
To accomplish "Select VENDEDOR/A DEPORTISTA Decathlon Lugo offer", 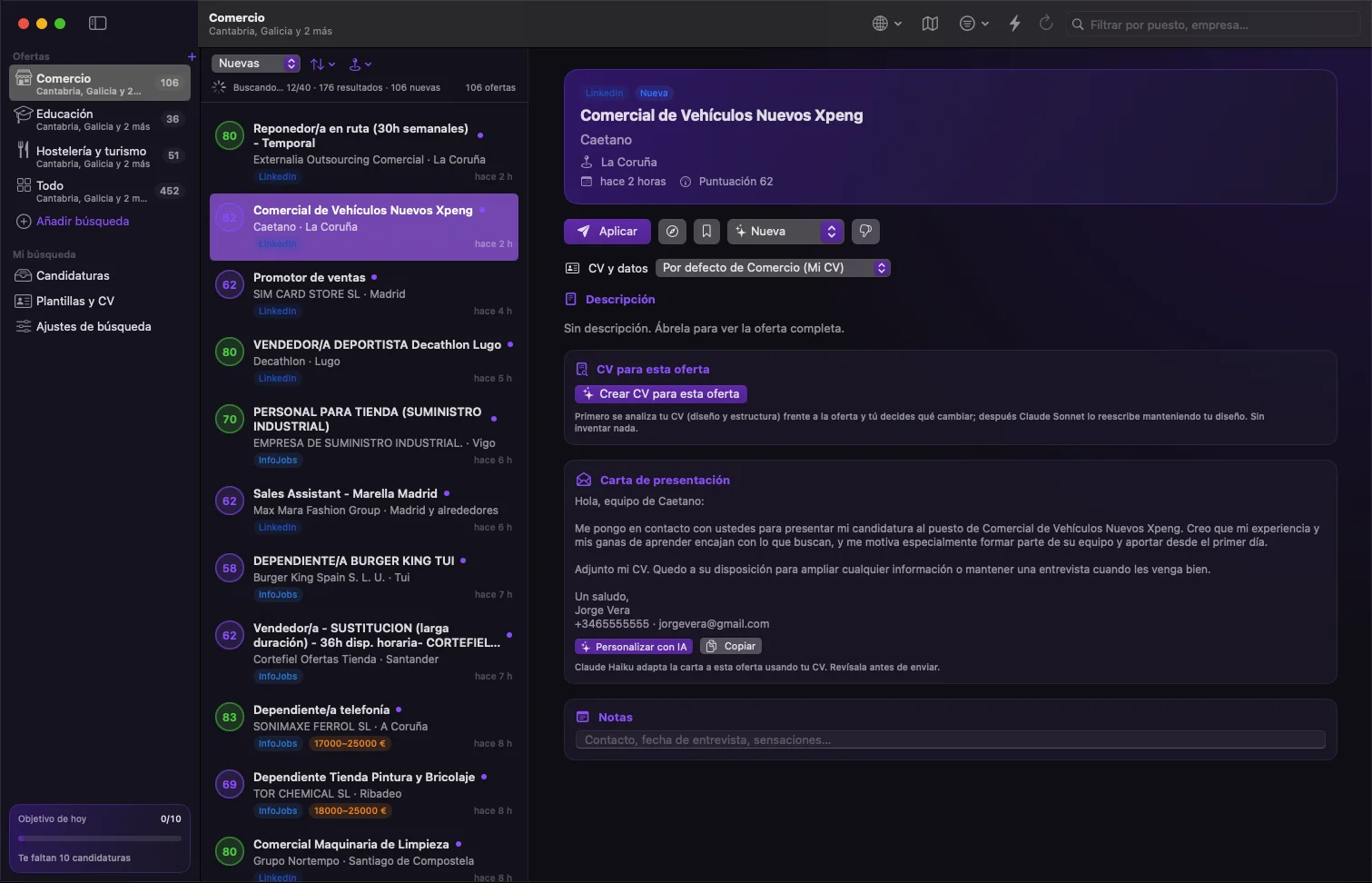I will 364,362.
